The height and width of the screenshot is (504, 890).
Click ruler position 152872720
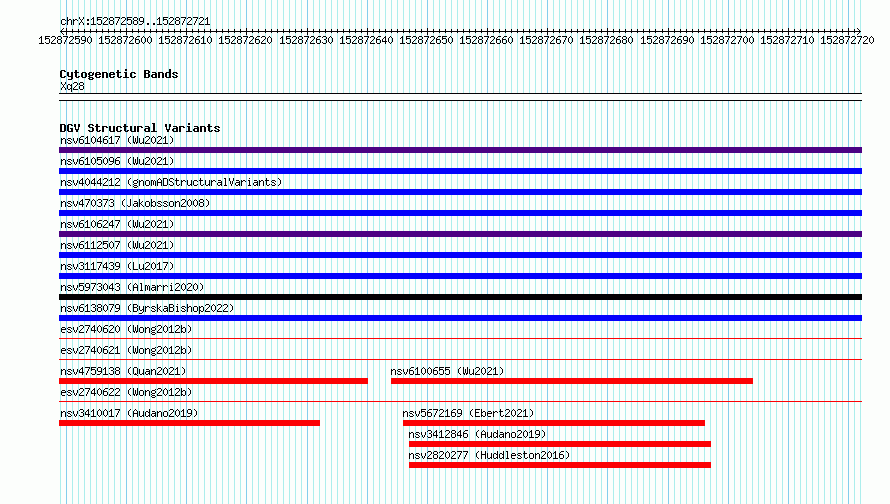(847, 40)
